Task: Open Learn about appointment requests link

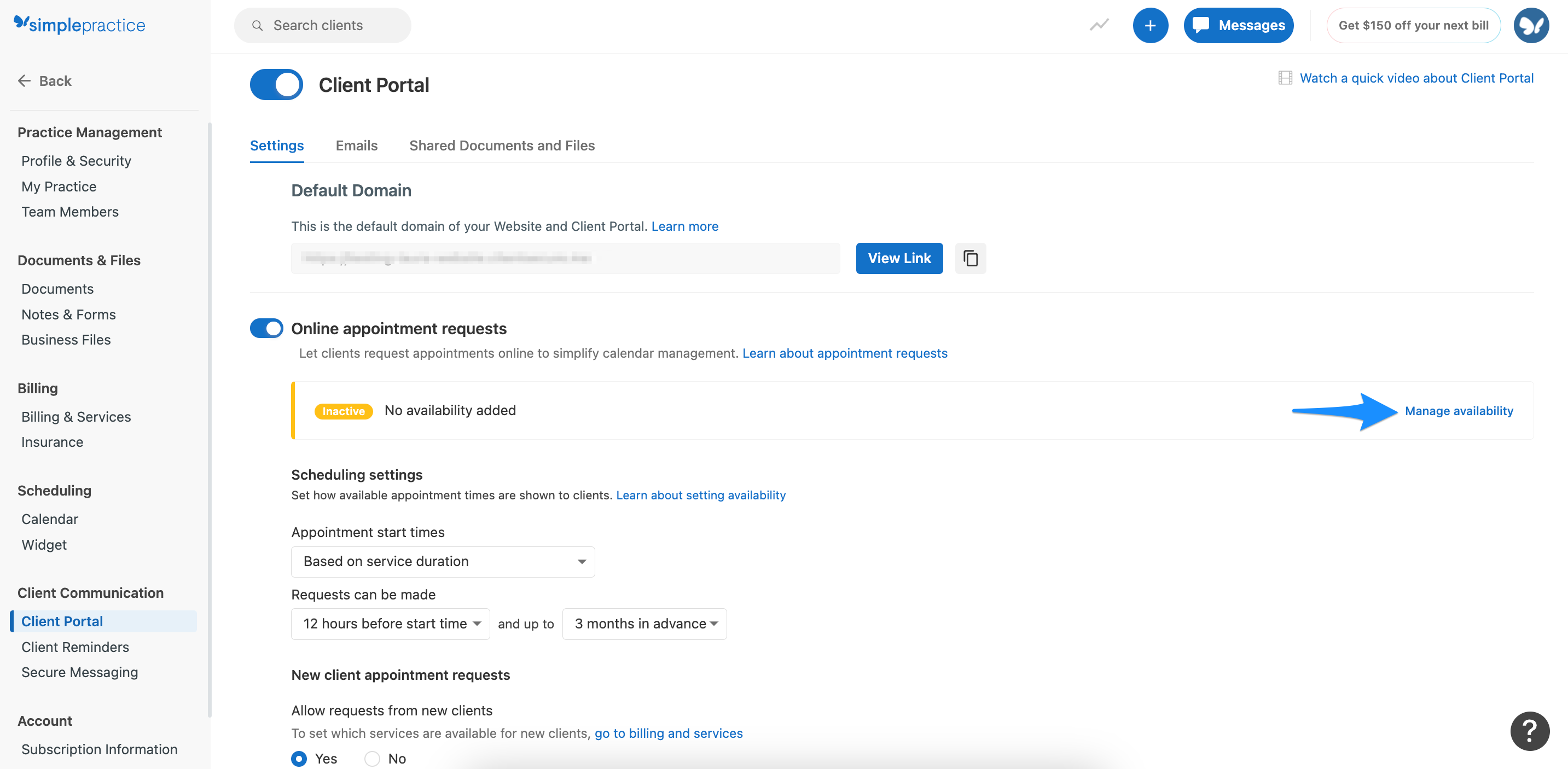Action: (x=844, y=353)
